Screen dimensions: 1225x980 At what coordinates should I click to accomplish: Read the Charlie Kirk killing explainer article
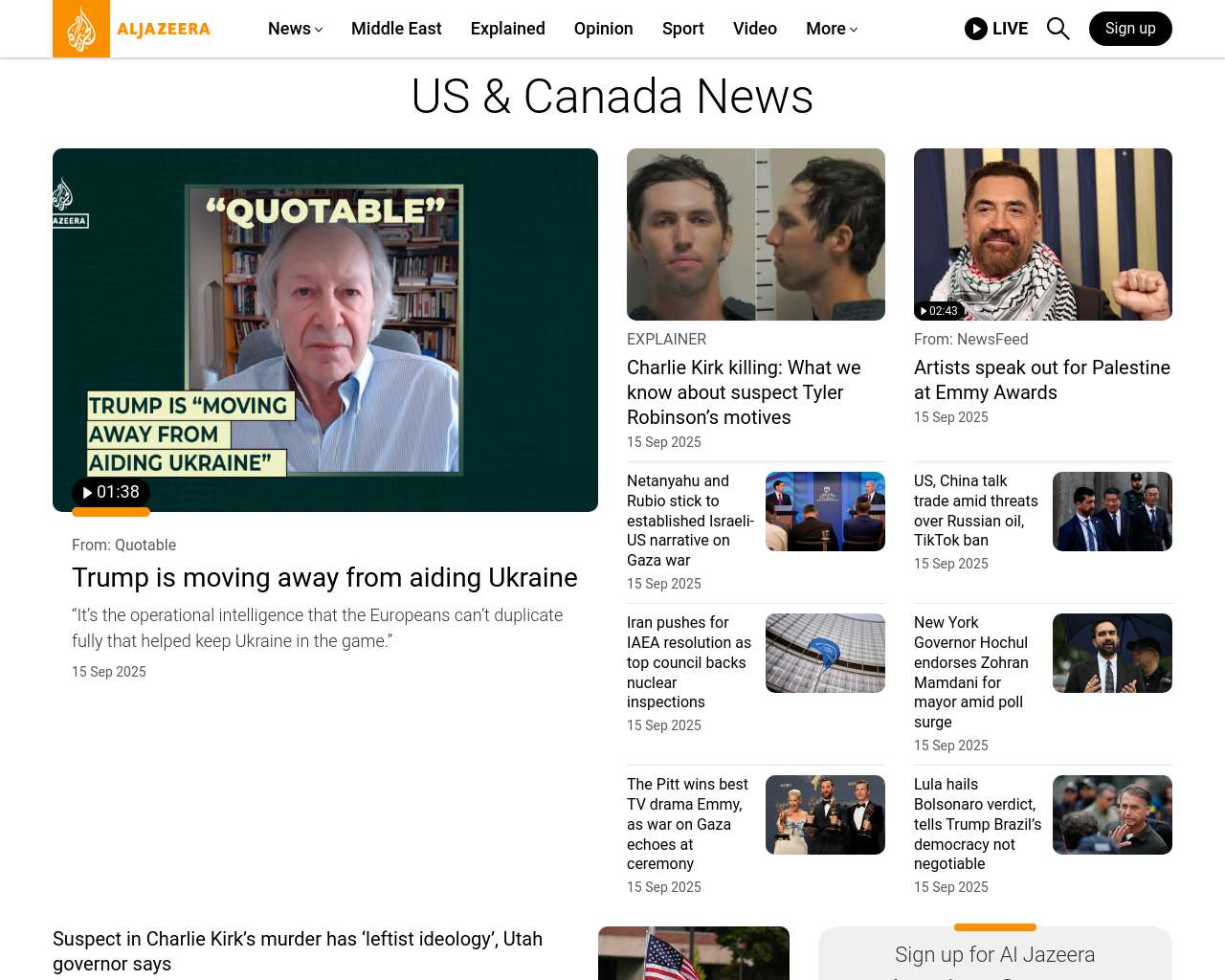[744, 392]
